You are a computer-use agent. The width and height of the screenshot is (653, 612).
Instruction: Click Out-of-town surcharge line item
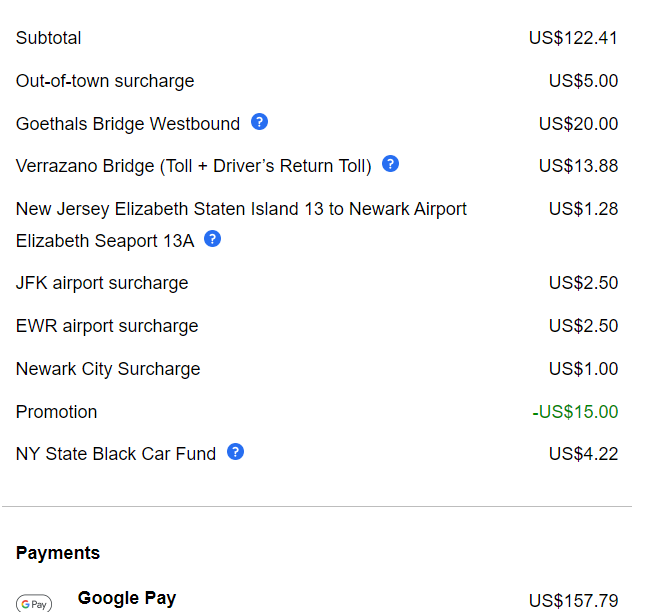[x=105, y=81]
